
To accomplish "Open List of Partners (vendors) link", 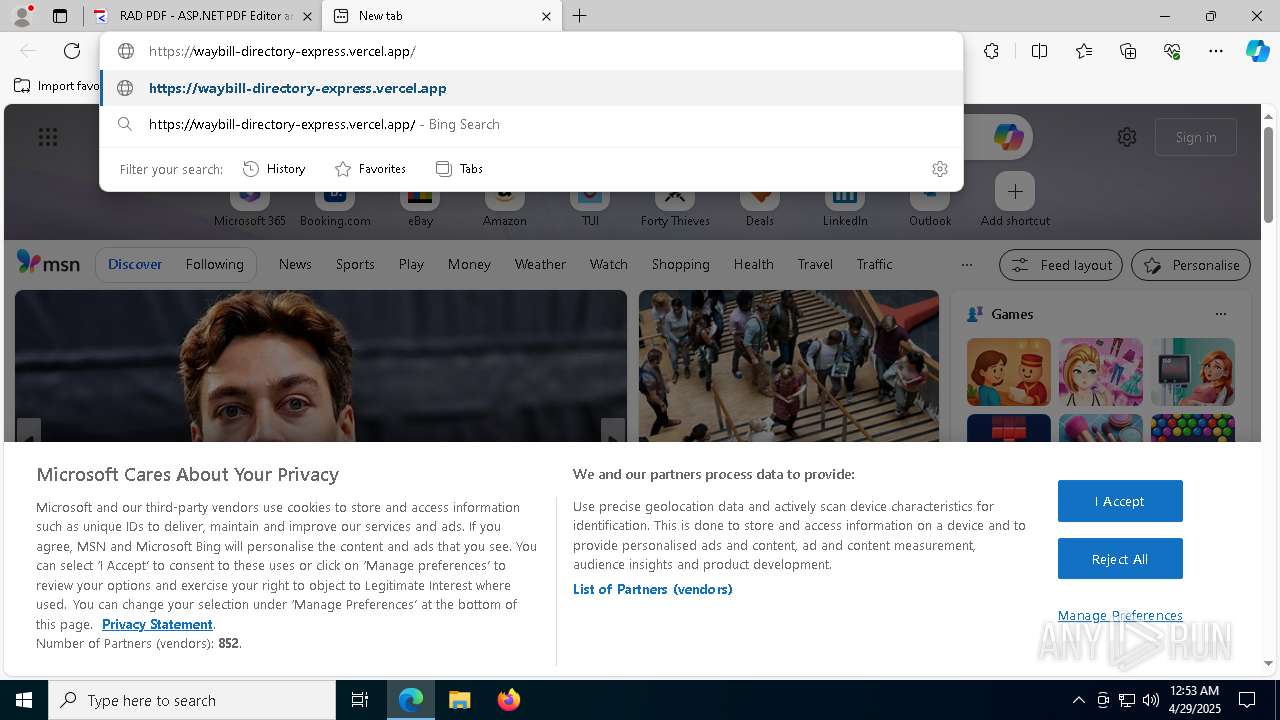I will click(653, 589).
